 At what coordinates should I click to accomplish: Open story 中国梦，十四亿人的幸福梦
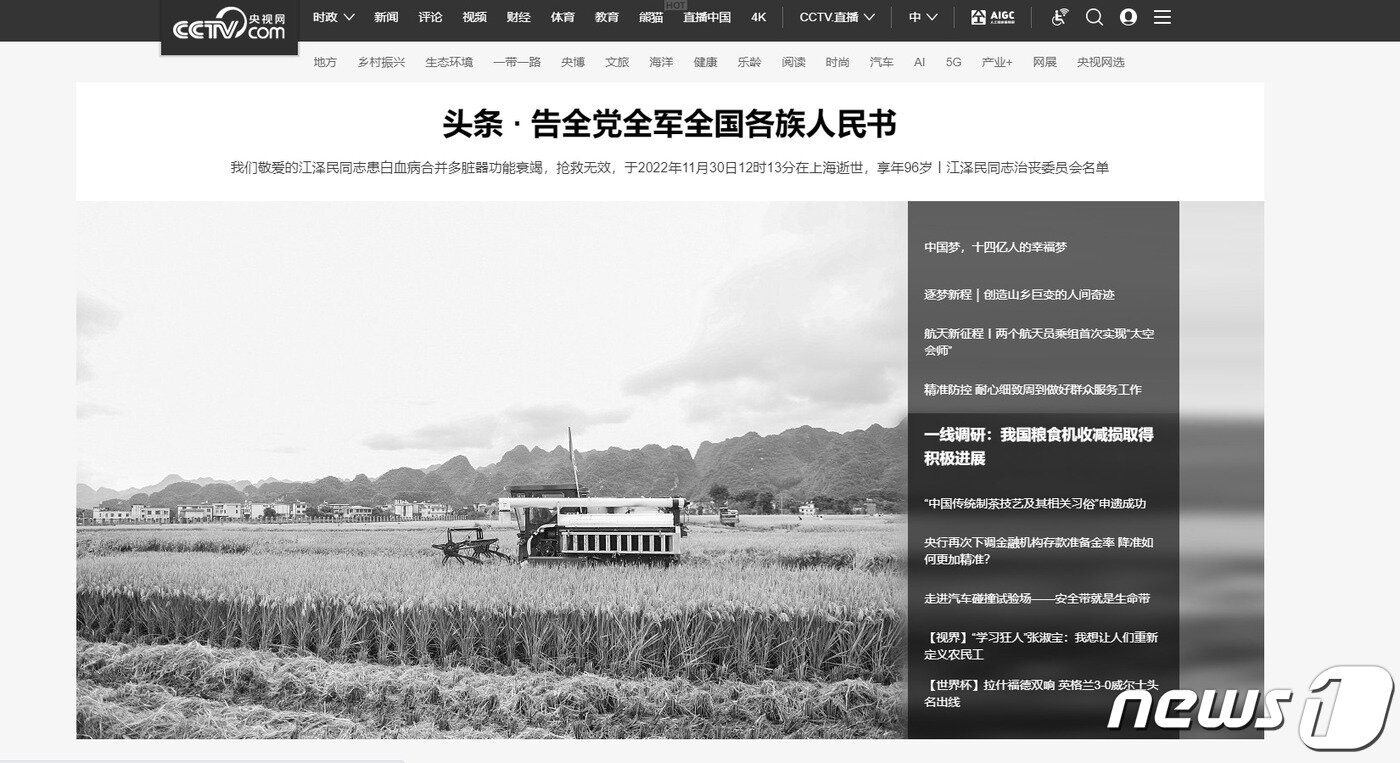point(995,247)
